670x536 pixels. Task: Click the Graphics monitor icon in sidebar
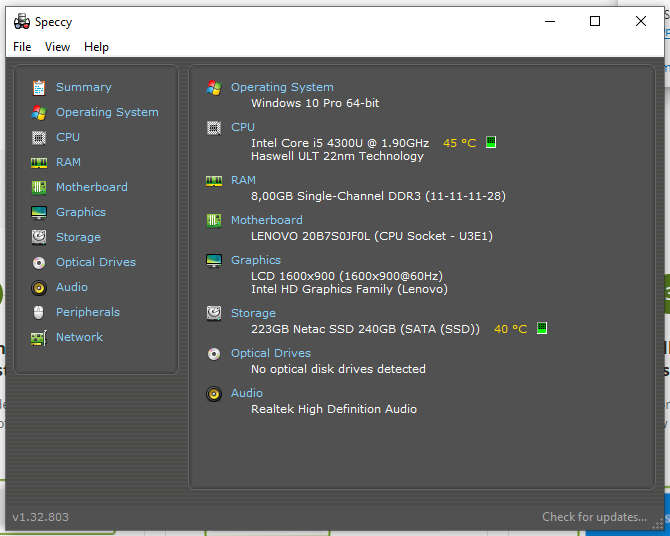point(39,212)
